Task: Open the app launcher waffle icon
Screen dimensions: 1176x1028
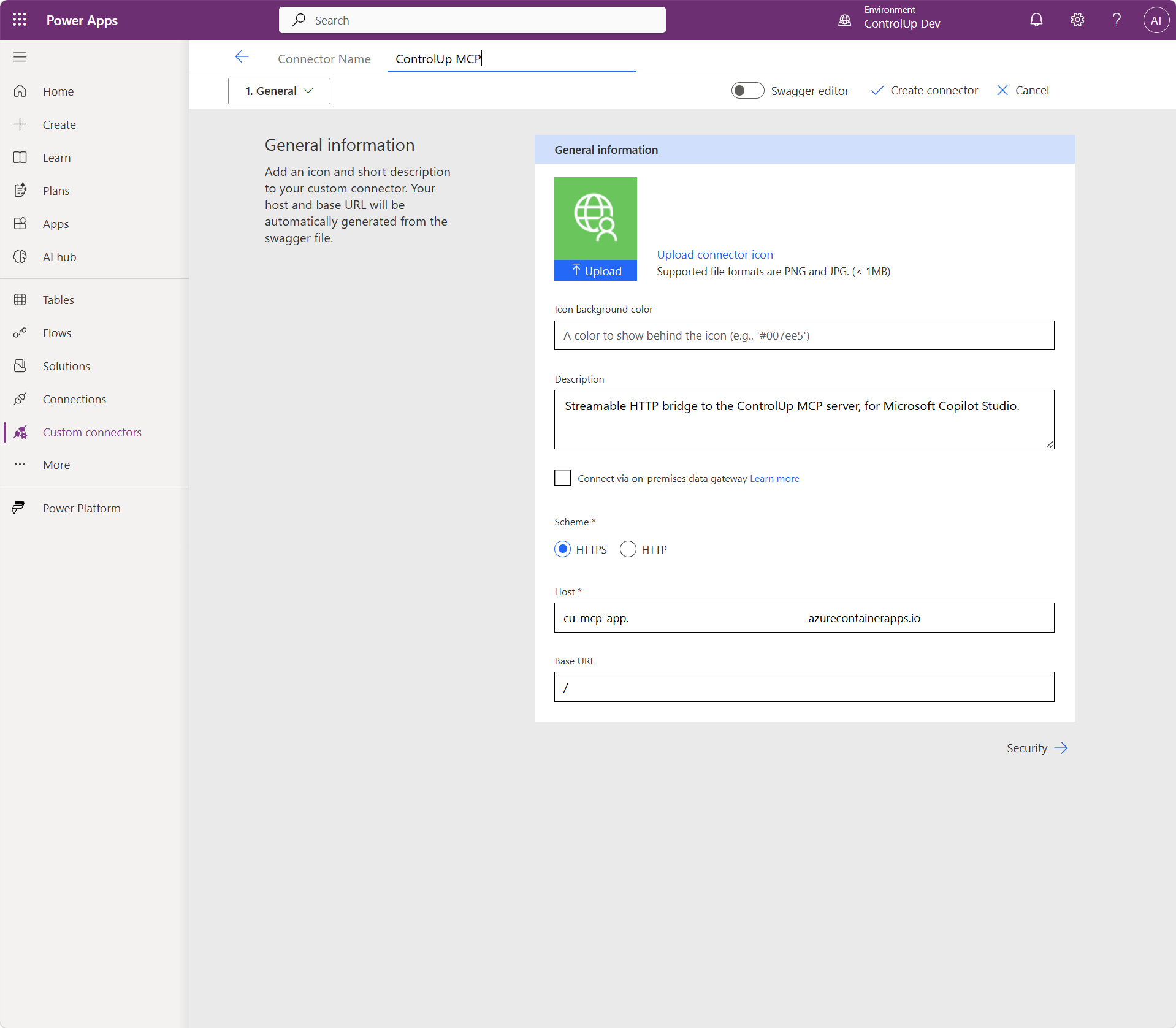Action: click(20, 20)
